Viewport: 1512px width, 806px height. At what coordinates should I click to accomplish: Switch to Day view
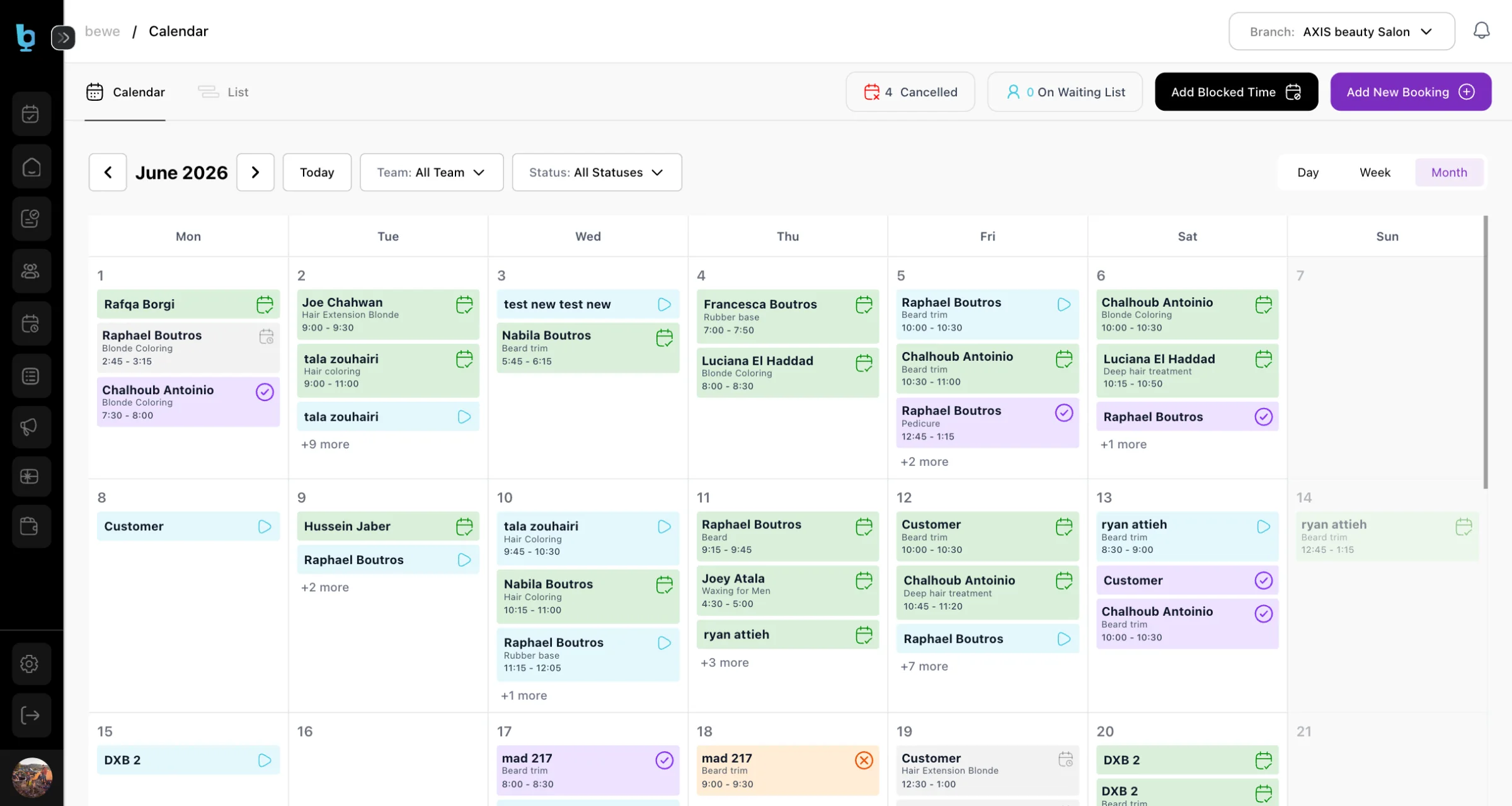1308,173
